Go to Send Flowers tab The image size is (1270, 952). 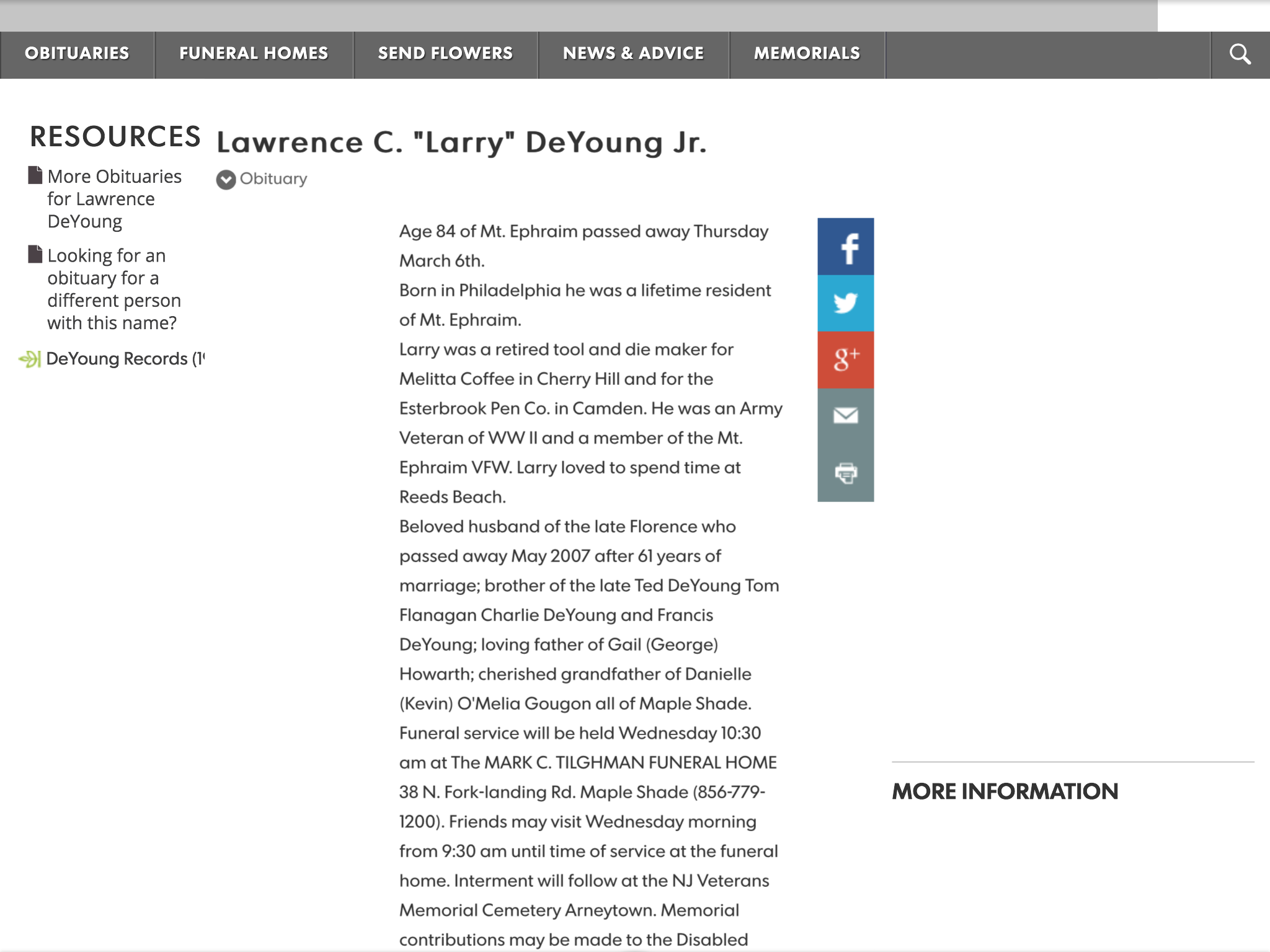tap(445, 54)
